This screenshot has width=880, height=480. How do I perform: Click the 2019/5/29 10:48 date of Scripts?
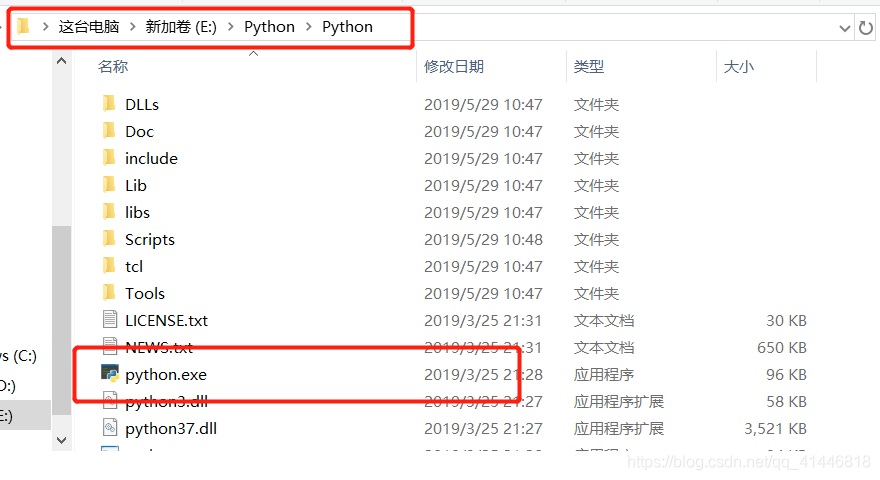click(x=483, y=239)
